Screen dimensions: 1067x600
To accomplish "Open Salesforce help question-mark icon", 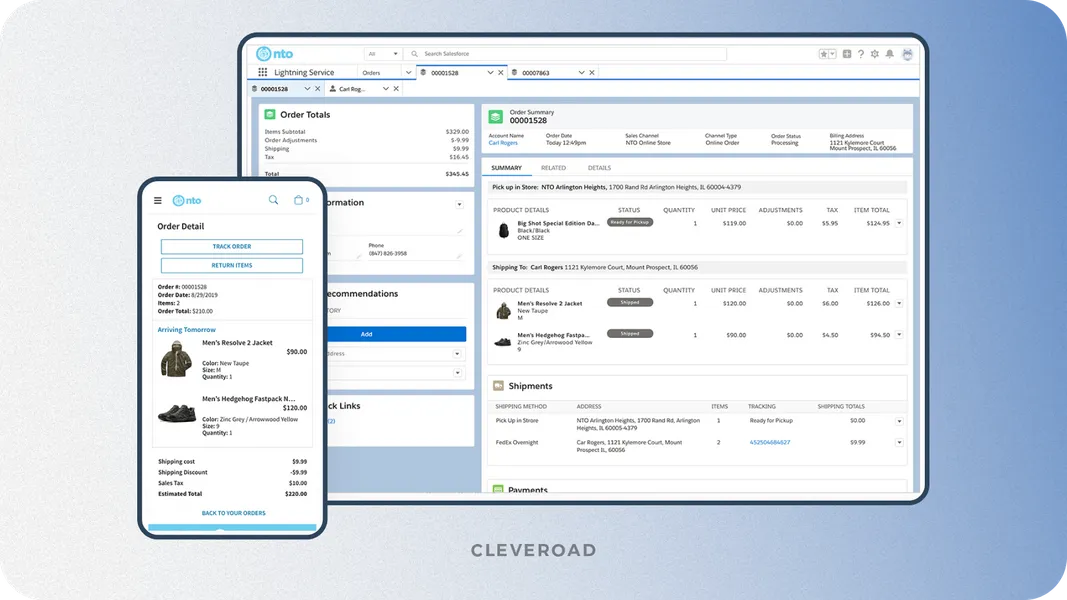I will 861,53.
